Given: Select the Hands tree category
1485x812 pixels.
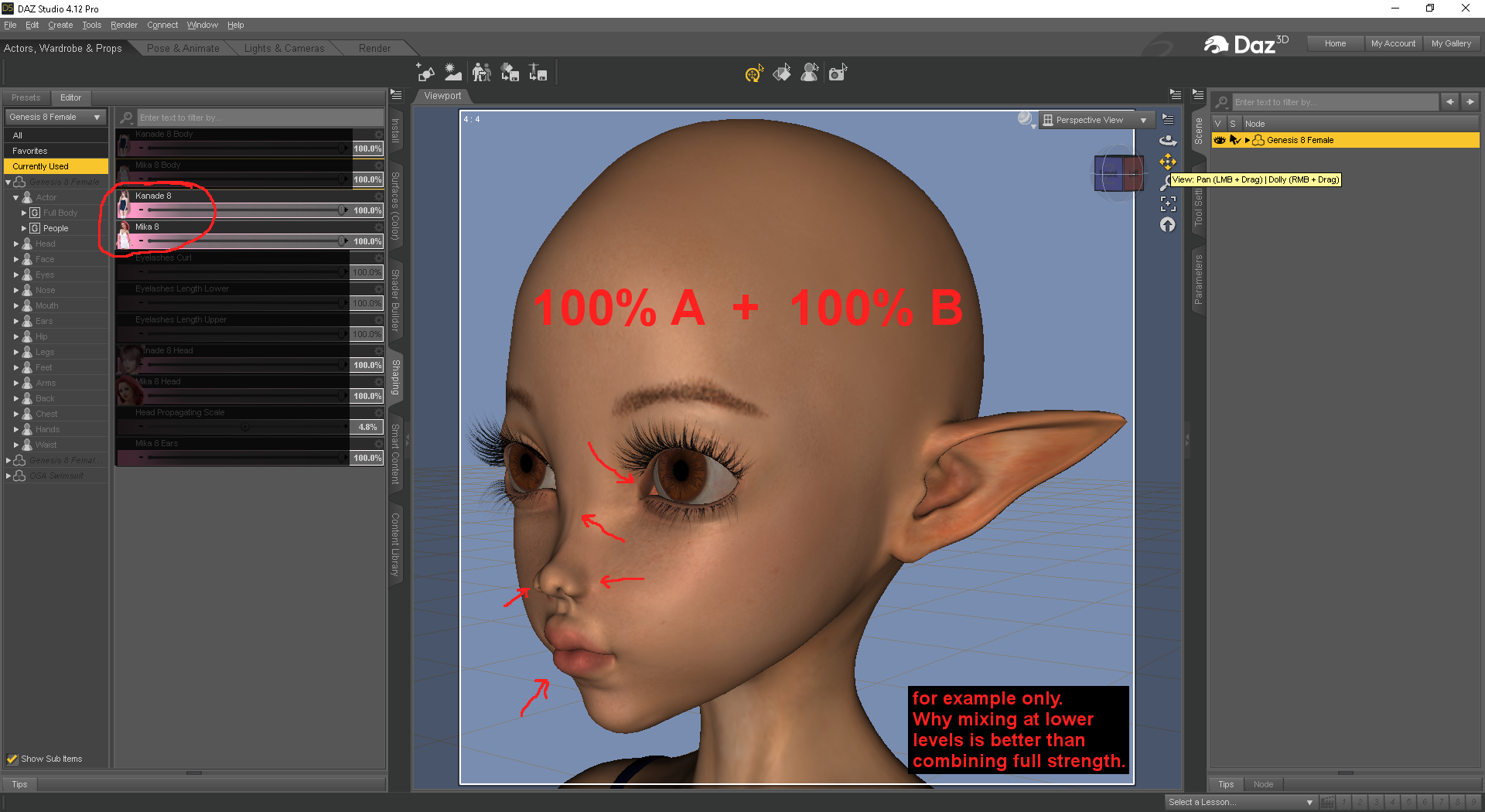Looking at the screenshot, I should pyautogui.click(x=47, y=429).
